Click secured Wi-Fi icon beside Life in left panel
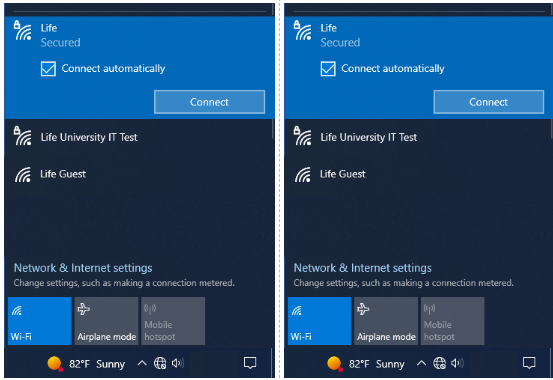The width and height of the screenshot is (553, 380). (23, 31)
